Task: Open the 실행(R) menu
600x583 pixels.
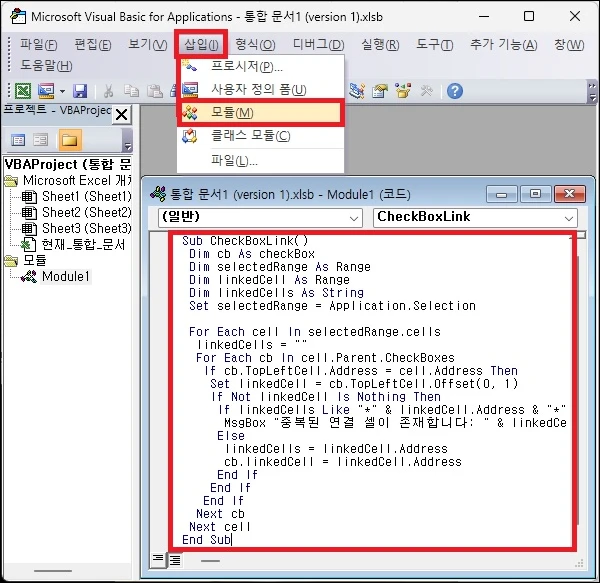Action: coord(380,44)
